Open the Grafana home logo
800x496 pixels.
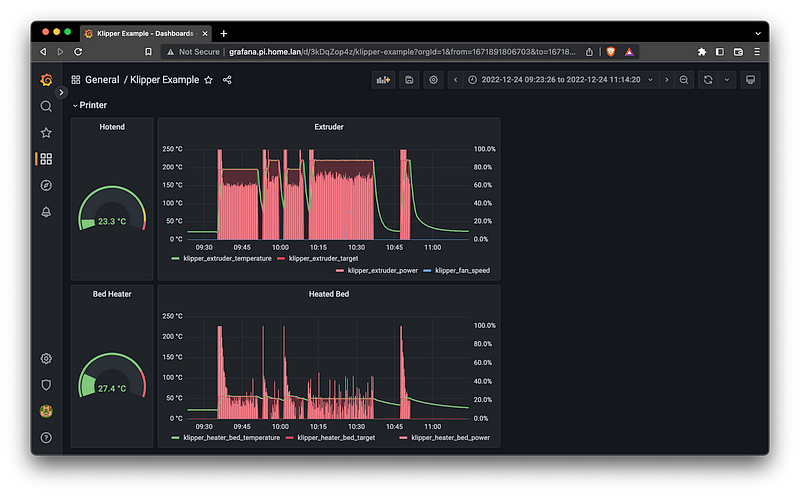point(46,80)
